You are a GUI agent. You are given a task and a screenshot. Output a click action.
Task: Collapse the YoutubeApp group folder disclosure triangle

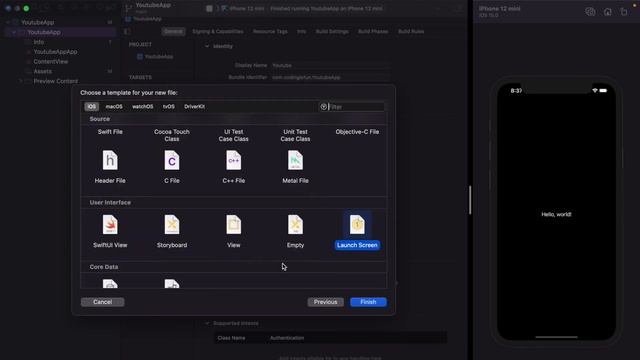[x=14, y=32]
